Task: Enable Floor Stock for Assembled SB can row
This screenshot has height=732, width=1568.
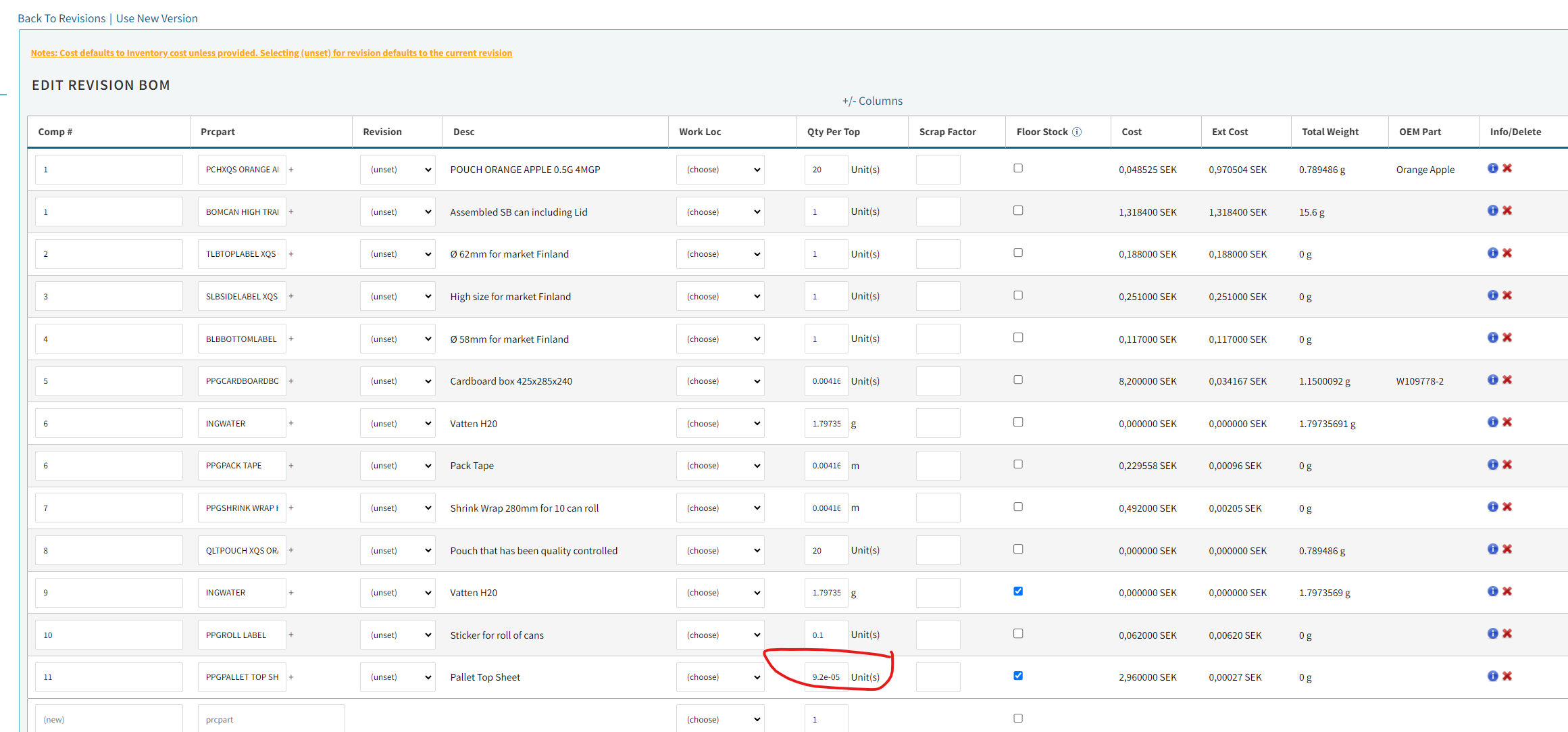Action: click(1018, 210)
